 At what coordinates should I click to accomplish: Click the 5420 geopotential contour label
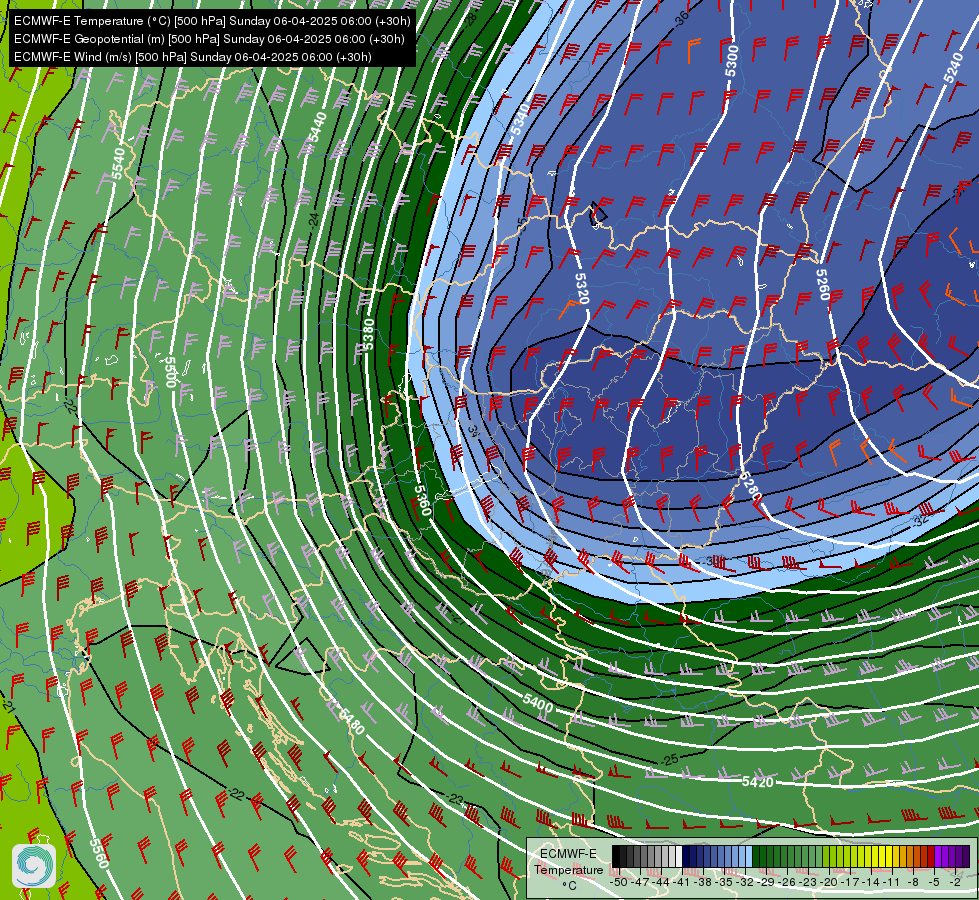pyautogui.click(x=758, y=781)
